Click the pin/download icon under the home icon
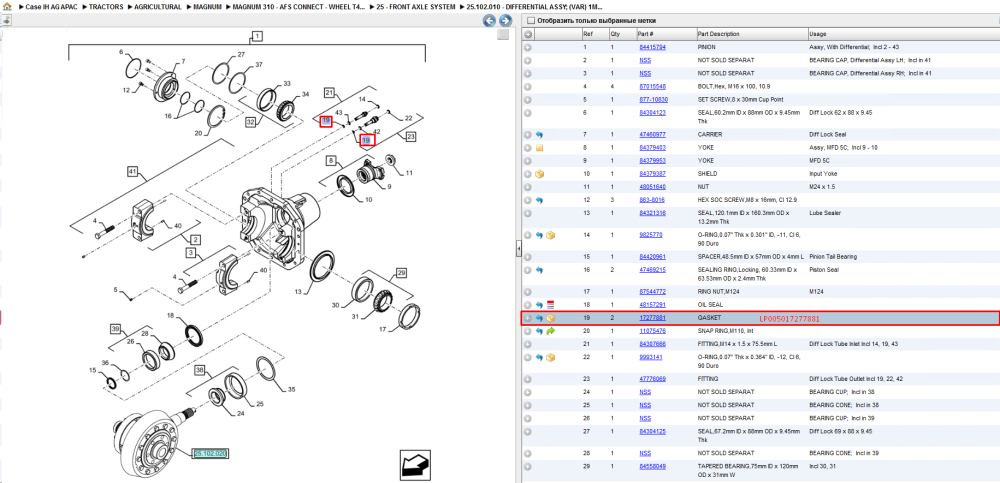 (6, 20)
